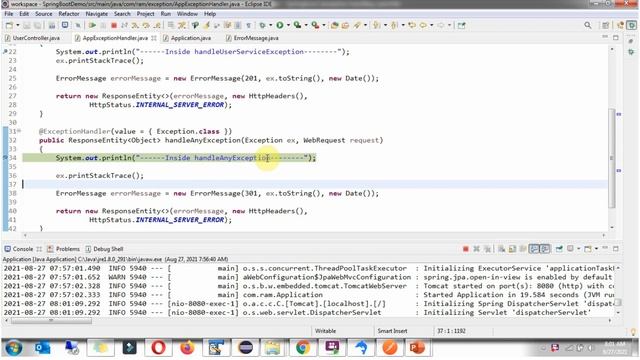Collapse the method fold at line 31
640x360 pixels.
tap(19, 131)
